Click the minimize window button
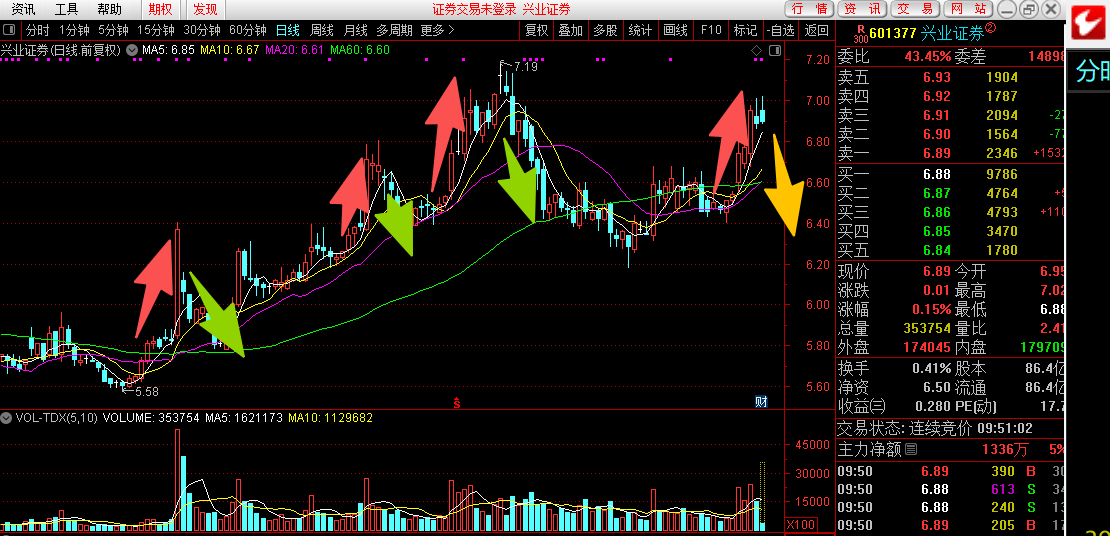Viewport: 1110px width, 536px height. click(x=1008, y=9)
